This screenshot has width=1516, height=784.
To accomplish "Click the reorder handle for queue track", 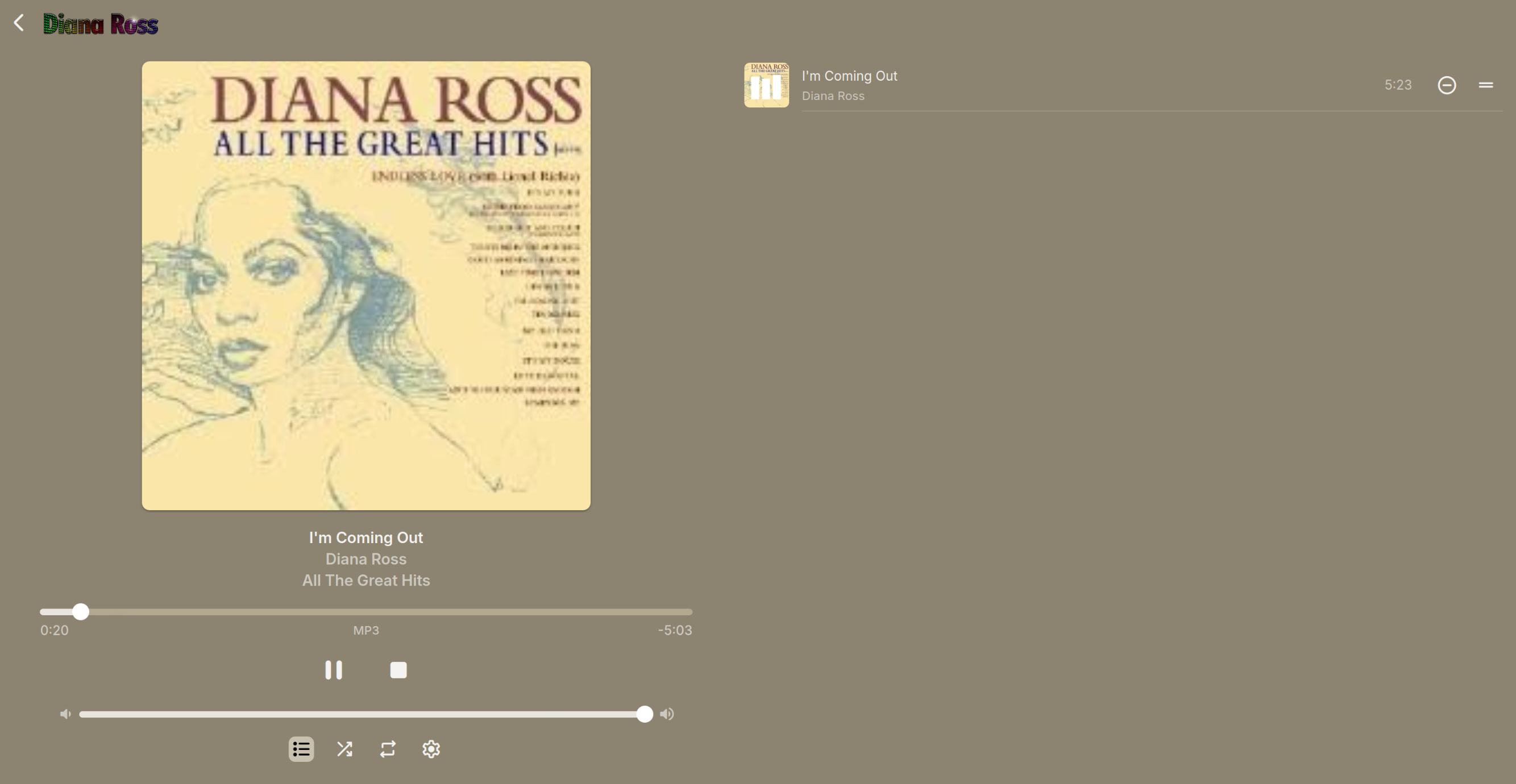I will [x=1486, y=85].
